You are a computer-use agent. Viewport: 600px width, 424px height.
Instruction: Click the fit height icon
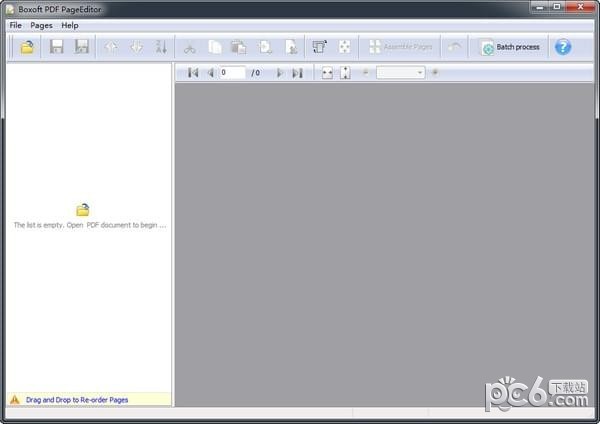(345, 73)
